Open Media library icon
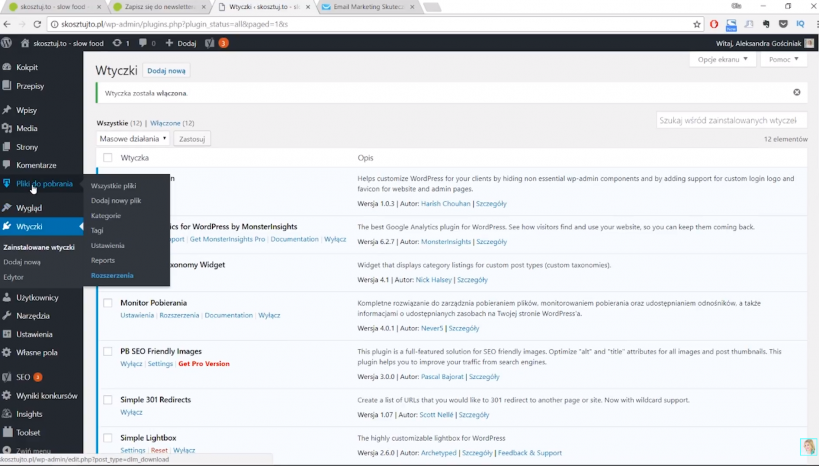This screenshot has height=466, width=819. (7, 128)
